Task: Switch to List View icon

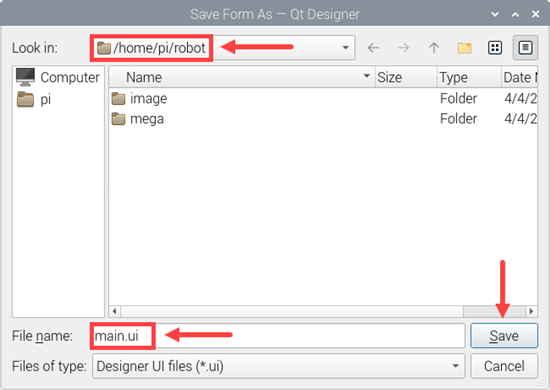Action: point(495,48)
